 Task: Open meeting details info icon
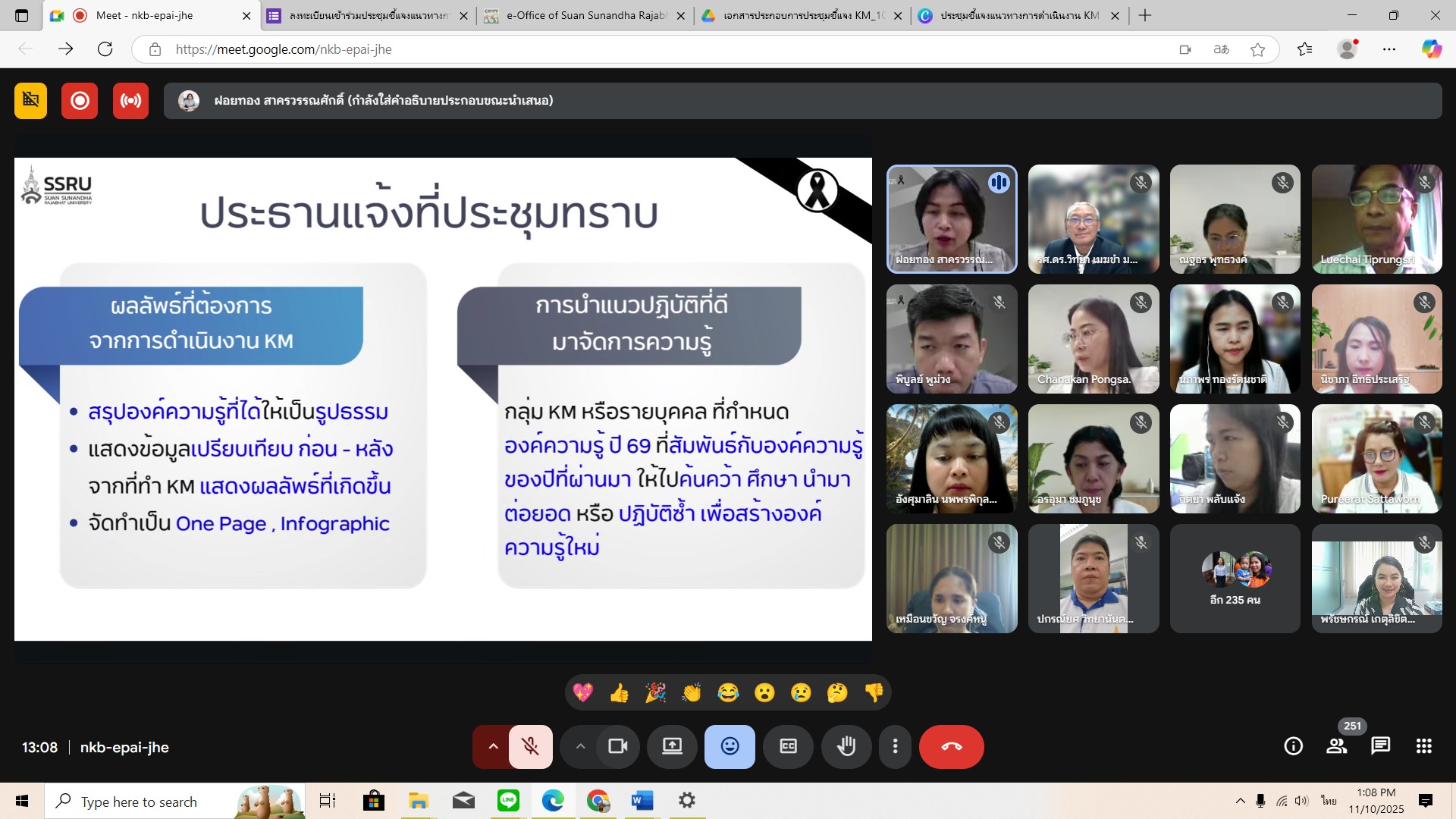point(1293,747)
